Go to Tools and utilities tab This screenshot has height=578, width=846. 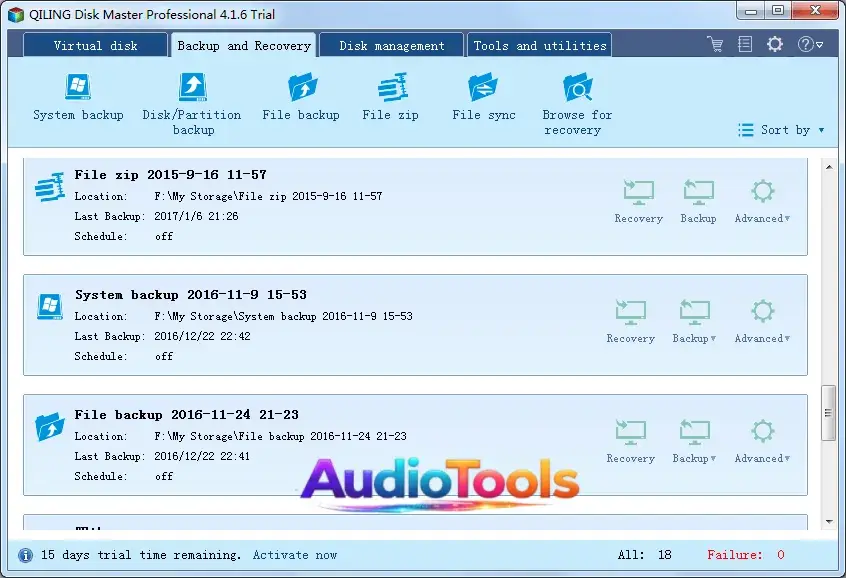(540, 45)
